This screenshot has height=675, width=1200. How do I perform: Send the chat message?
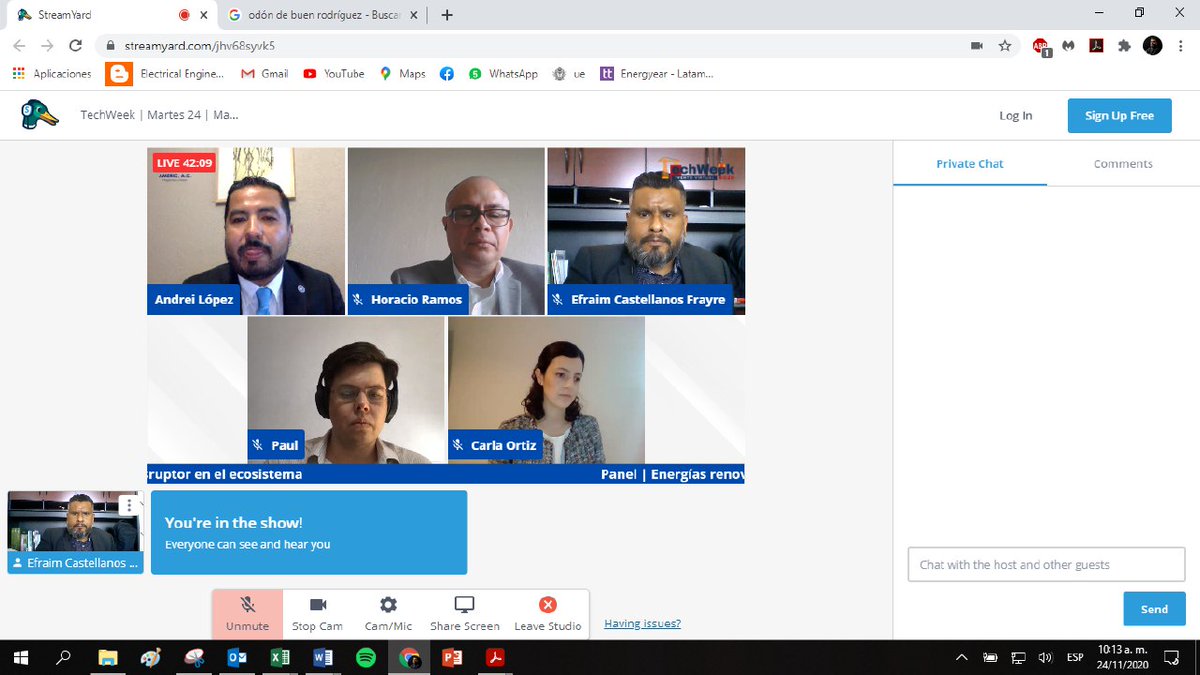pyautogui.click(x=1154, y=609)
